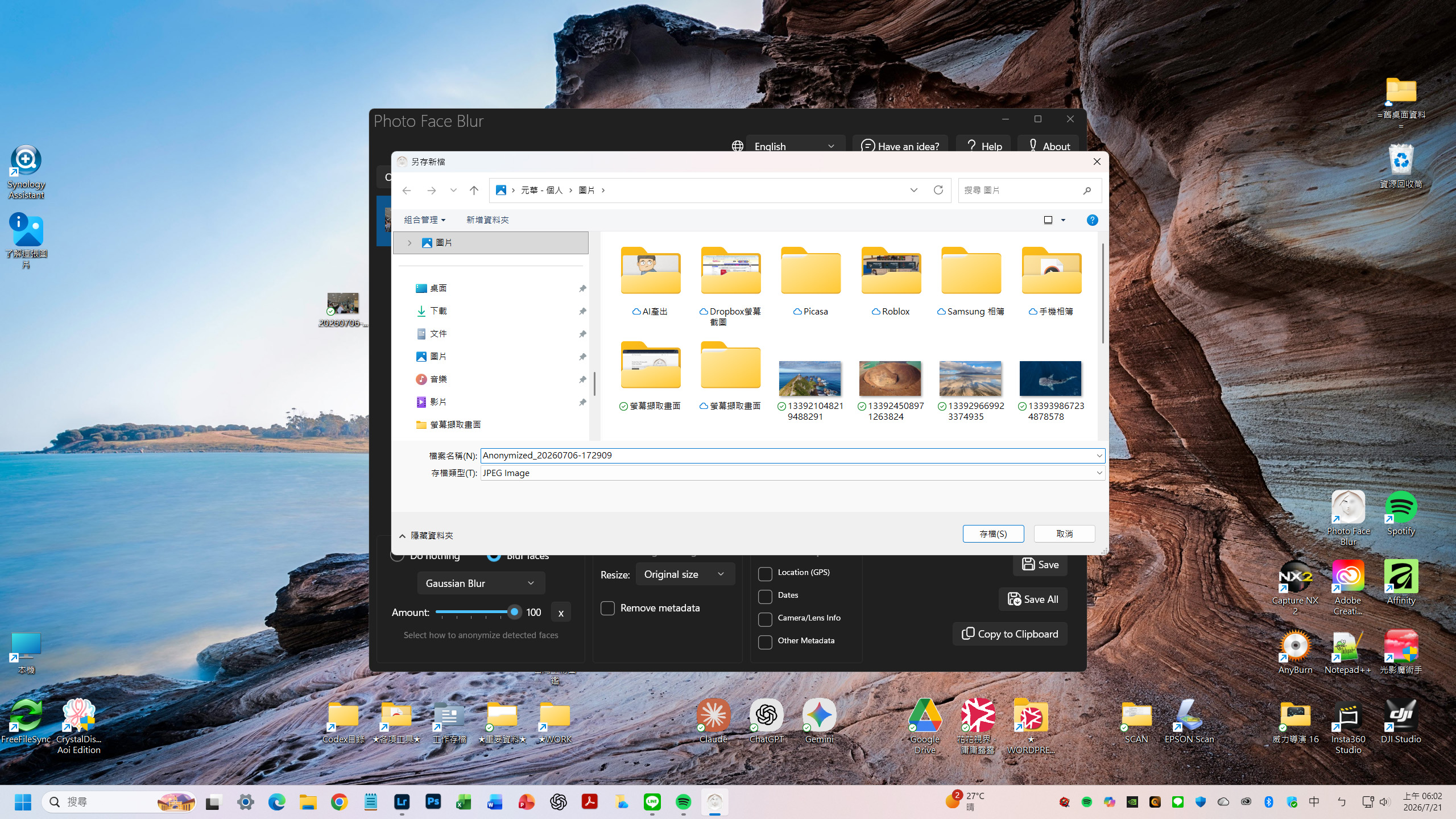
Task: Open the Roblox folder
Action: 891,282
